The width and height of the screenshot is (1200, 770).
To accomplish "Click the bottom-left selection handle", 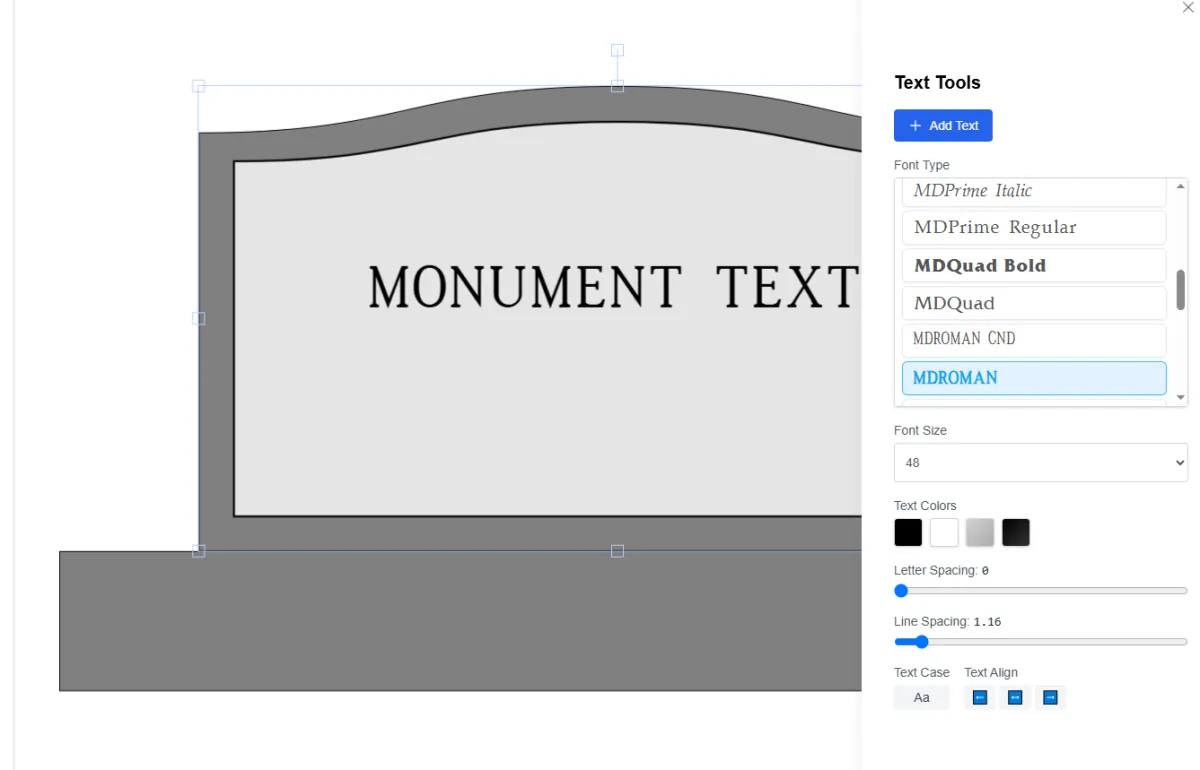I will (x=198, y=551).
